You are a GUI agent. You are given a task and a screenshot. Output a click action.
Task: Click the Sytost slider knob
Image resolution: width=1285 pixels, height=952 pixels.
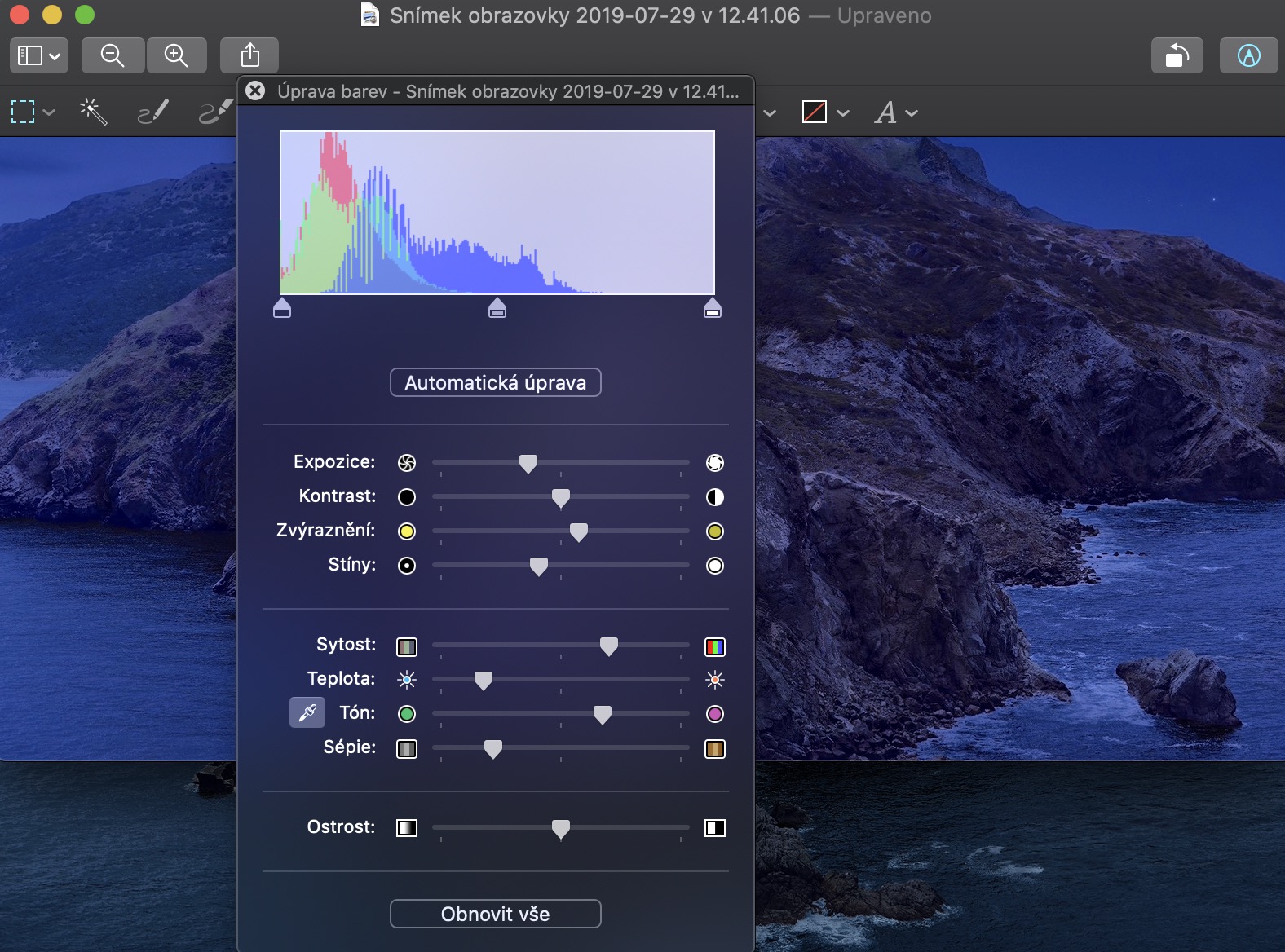point(609,646)
